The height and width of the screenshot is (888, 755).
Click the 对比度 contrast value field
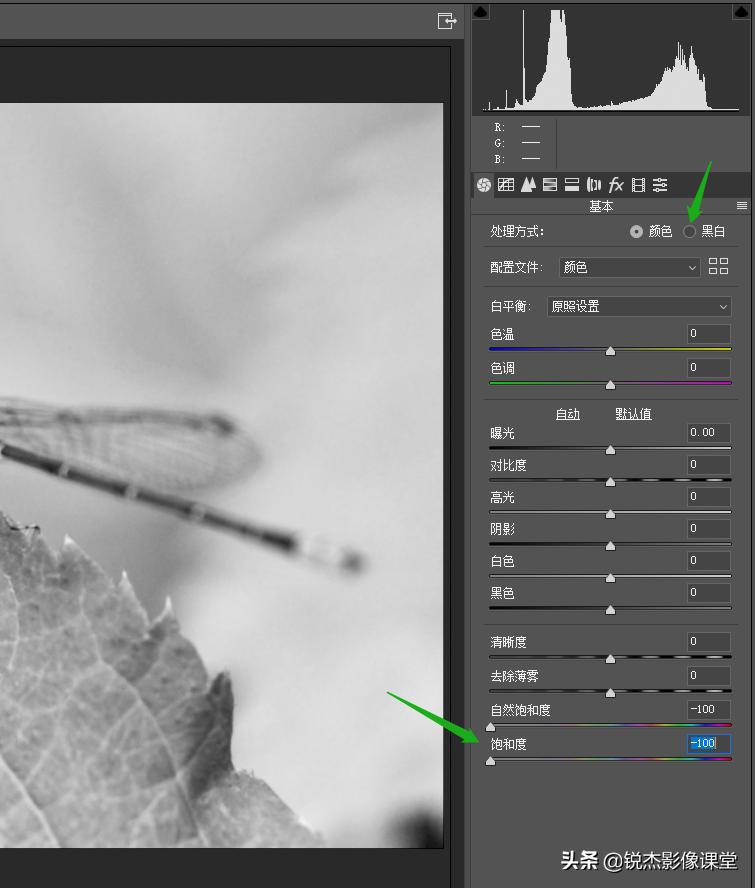coord(708,464)
